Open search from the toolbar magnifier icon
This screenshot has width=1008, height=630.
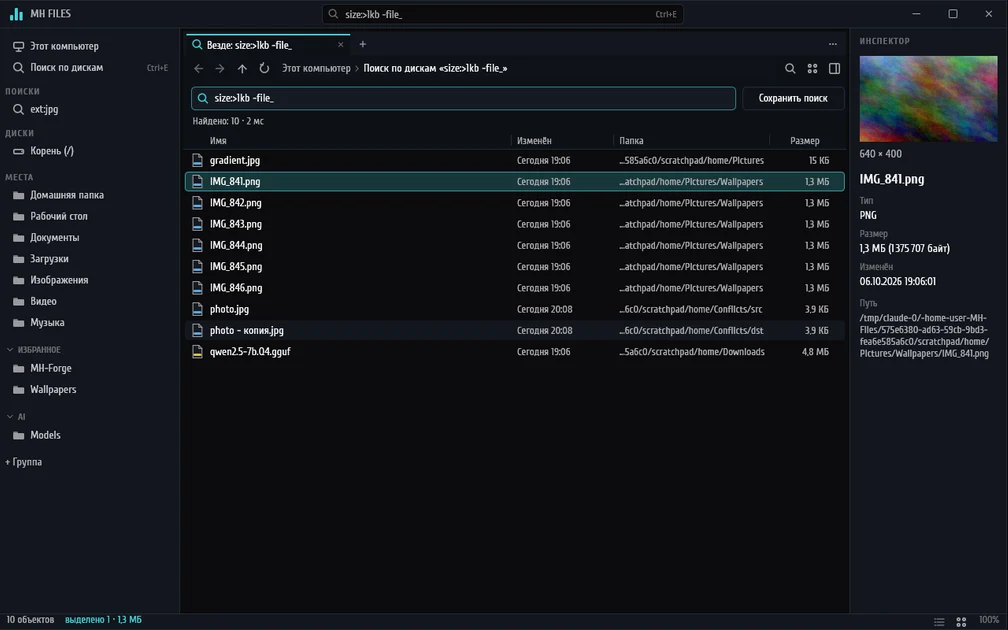(790, 68)
